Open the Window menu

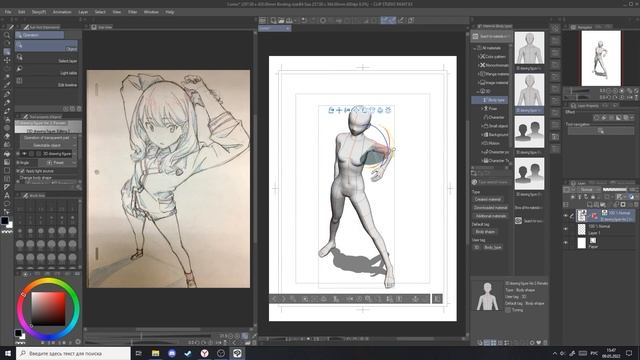click(x=151, y=12)
